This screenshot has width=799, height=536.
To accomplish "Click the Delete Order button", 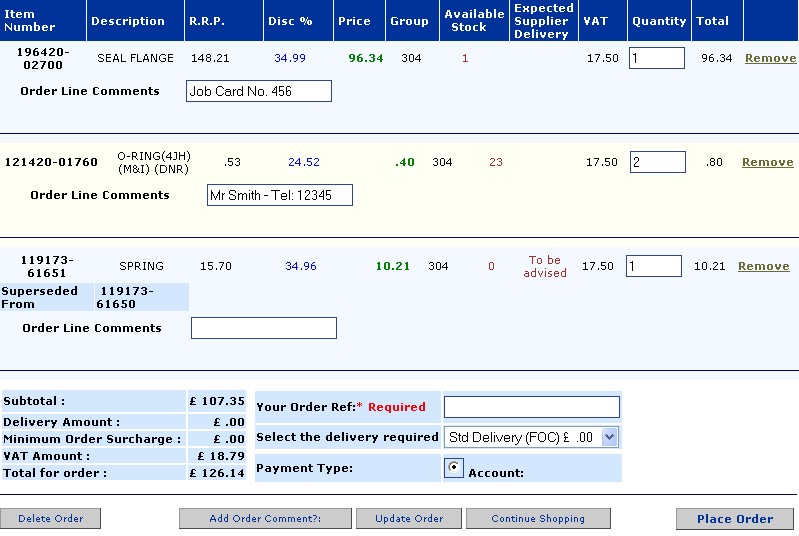I will pyautogui.click(x=50, y=519).
